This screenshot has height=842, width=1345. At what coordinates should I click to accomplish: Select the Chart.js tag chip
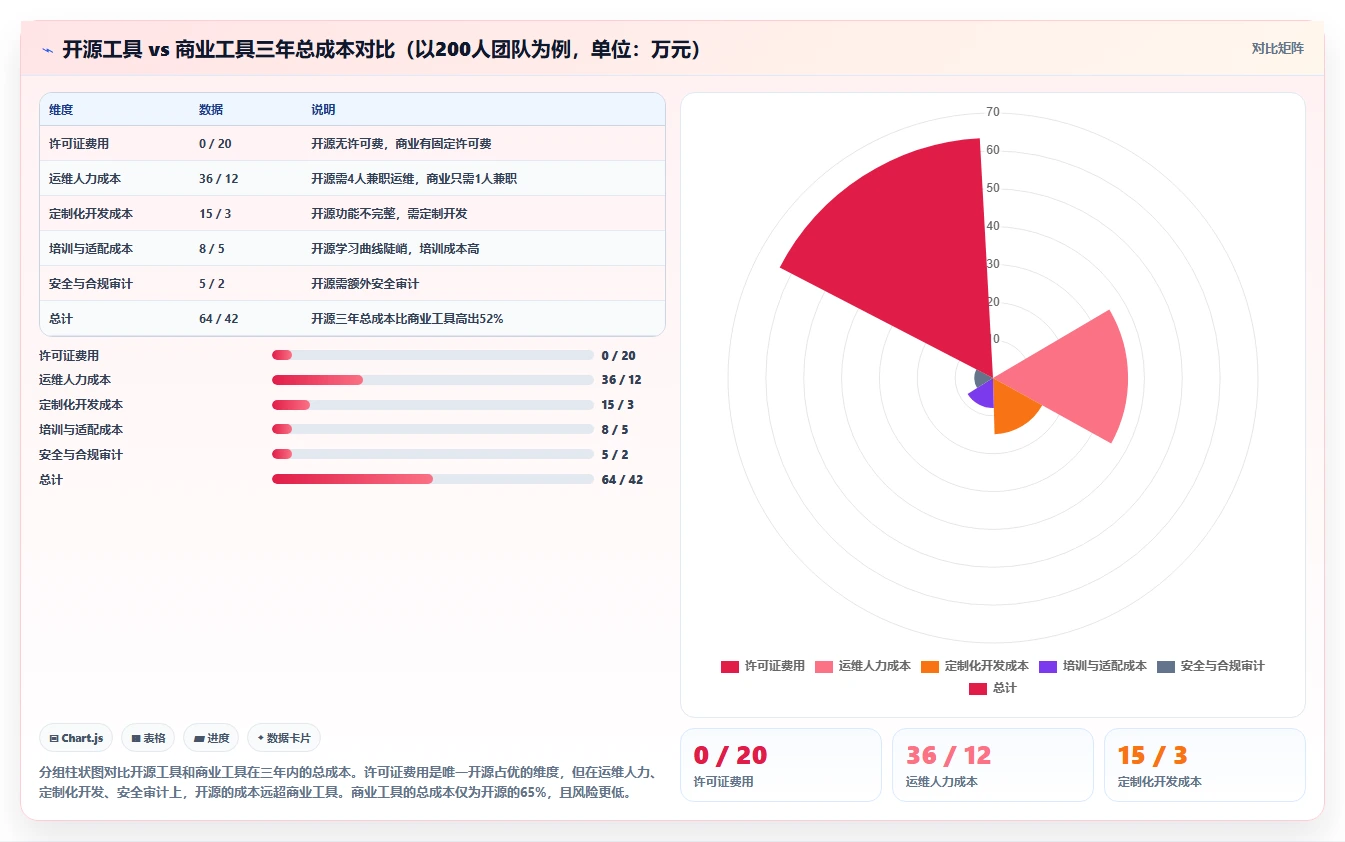pyautogui.click(x=76, y=738)
